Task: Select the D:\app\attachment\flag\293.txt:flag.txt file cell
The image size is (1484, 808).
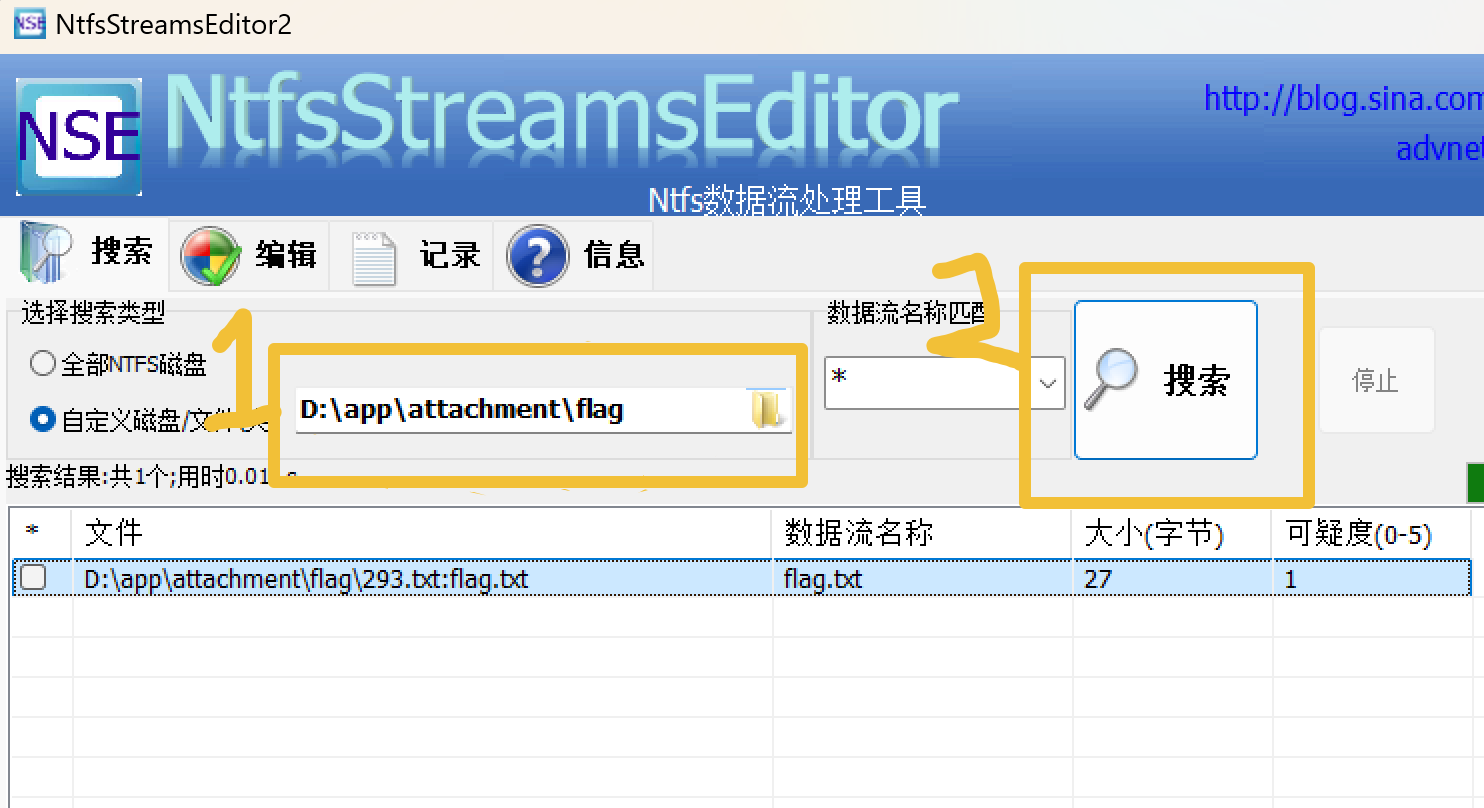Action: (x=422, y=579)
